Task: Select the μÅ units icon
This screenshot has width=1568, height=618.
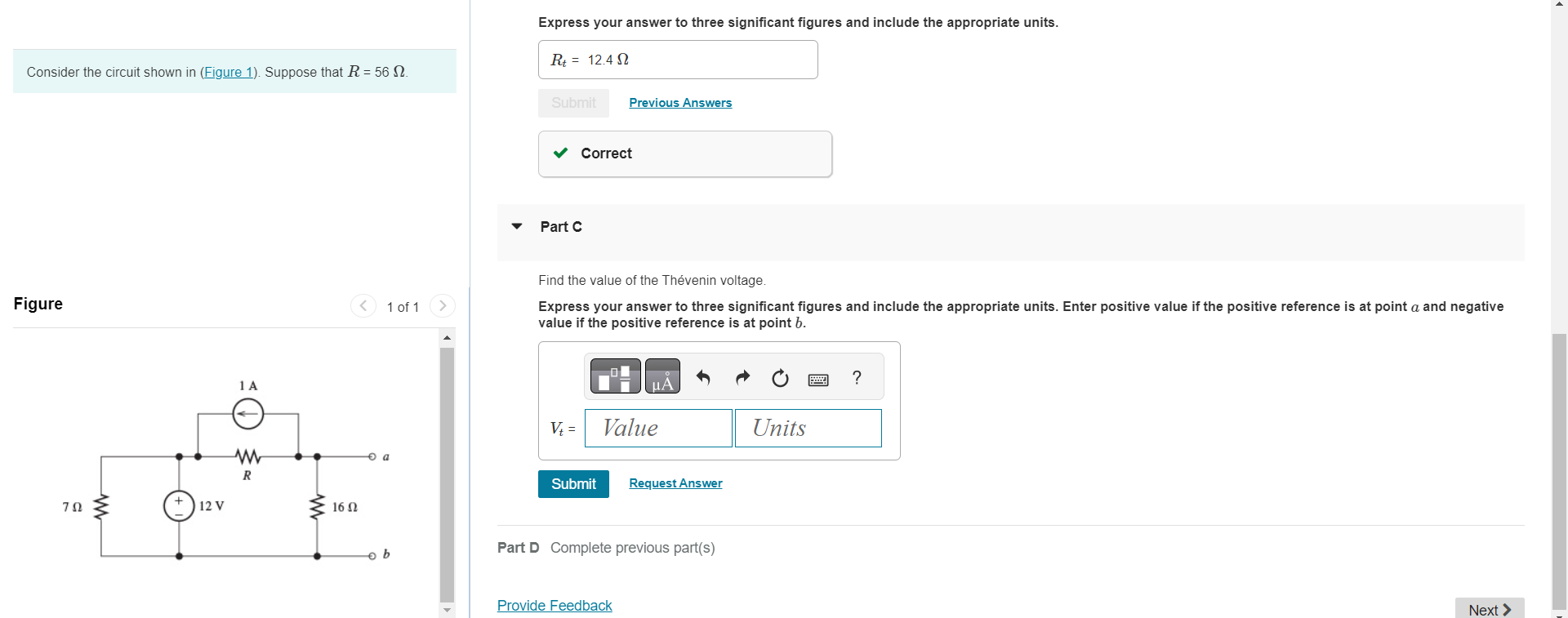Action: point(661,376)
